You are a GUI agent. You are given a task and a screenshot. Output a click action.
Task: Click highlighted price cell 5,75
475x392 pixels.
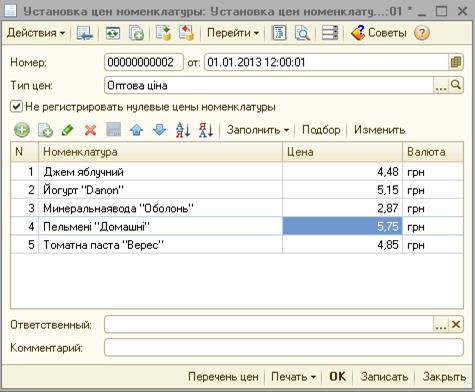[x=342, y=227]
